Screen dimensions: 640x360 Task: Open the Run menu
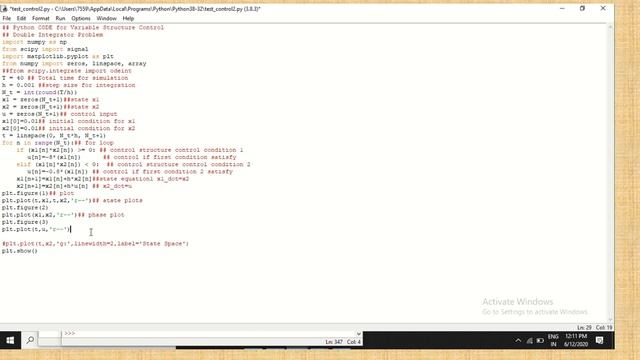[60, 18]
